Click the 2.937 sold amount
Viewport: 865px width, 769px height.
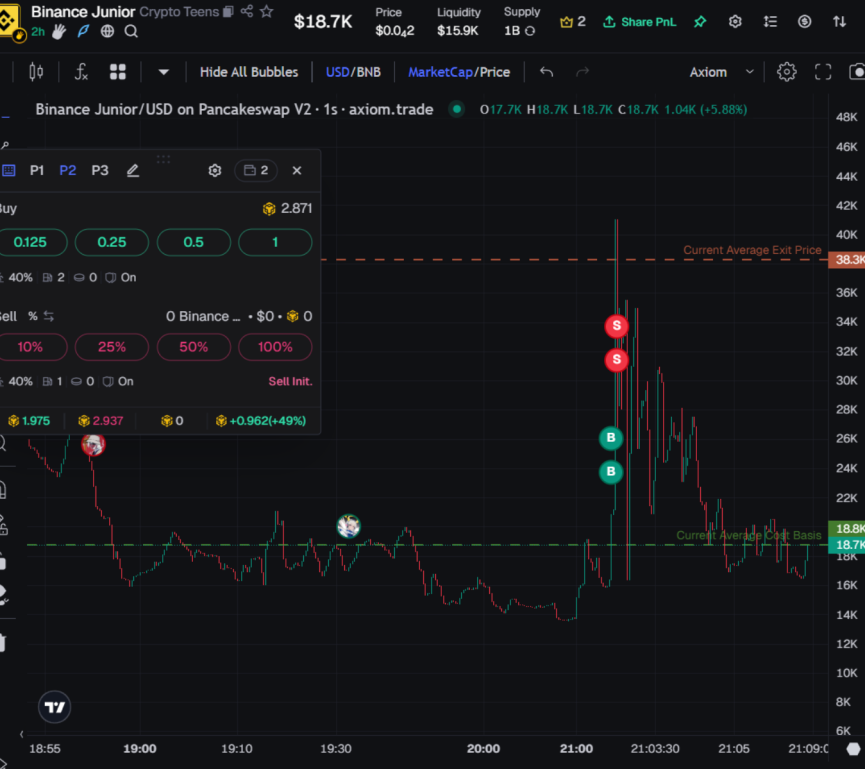pos(100,421)
